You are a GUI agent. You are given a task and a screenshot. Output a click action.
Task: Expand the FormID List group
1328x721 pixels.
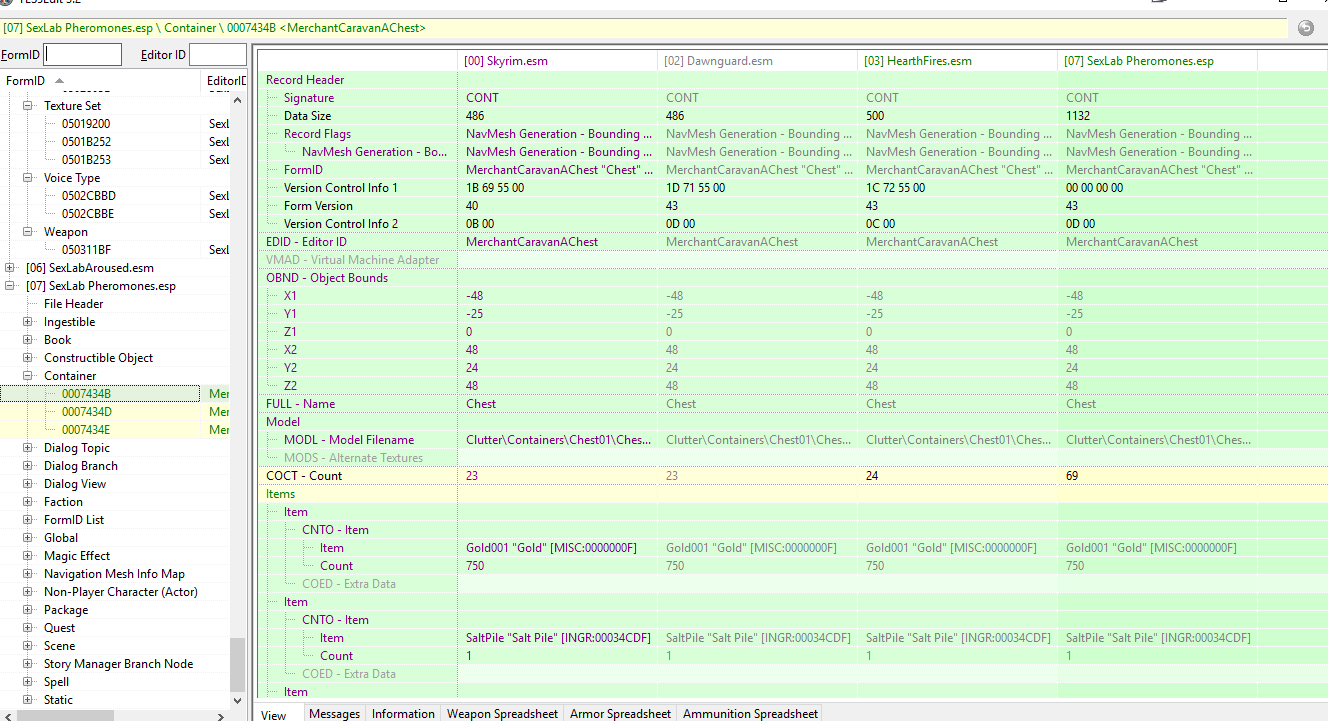coord(28,520)
